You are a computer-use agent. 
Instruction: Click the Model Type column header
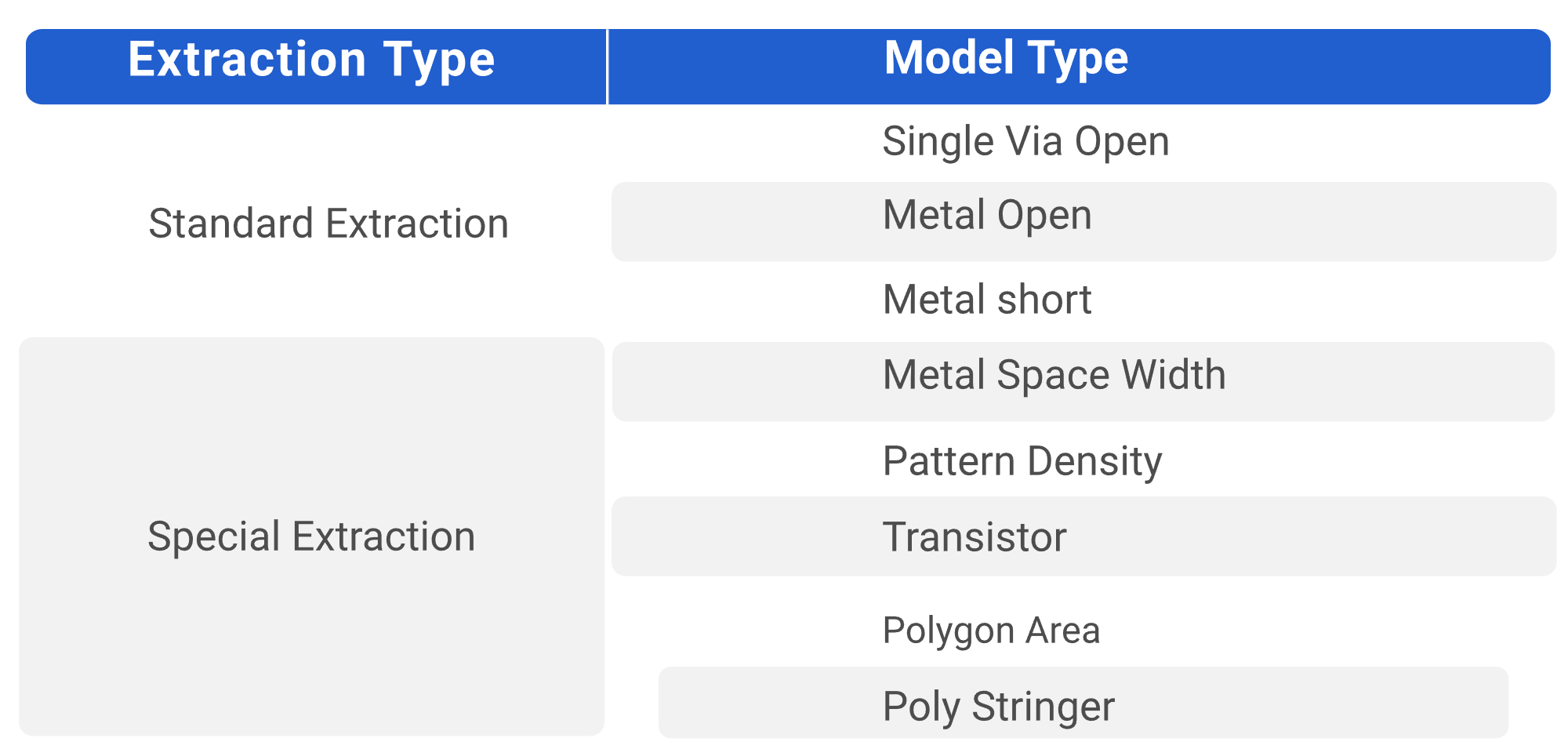[1006, 60]
